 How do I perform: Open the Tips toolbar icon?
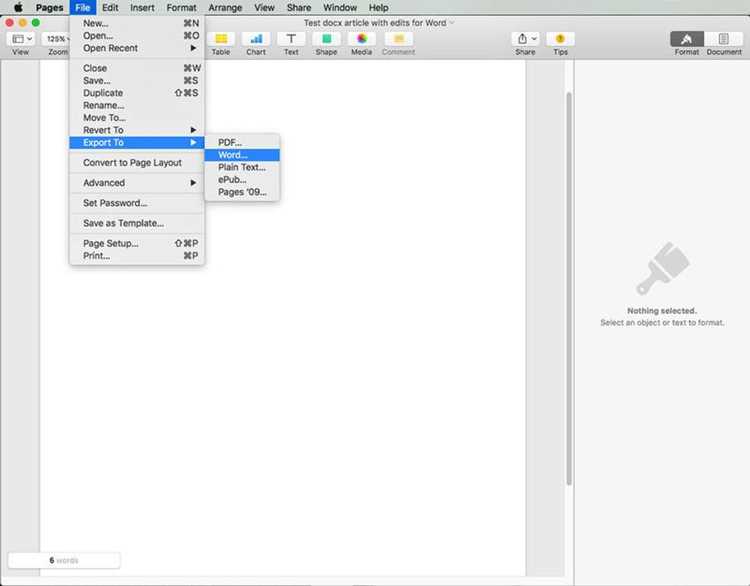point(561,39)
